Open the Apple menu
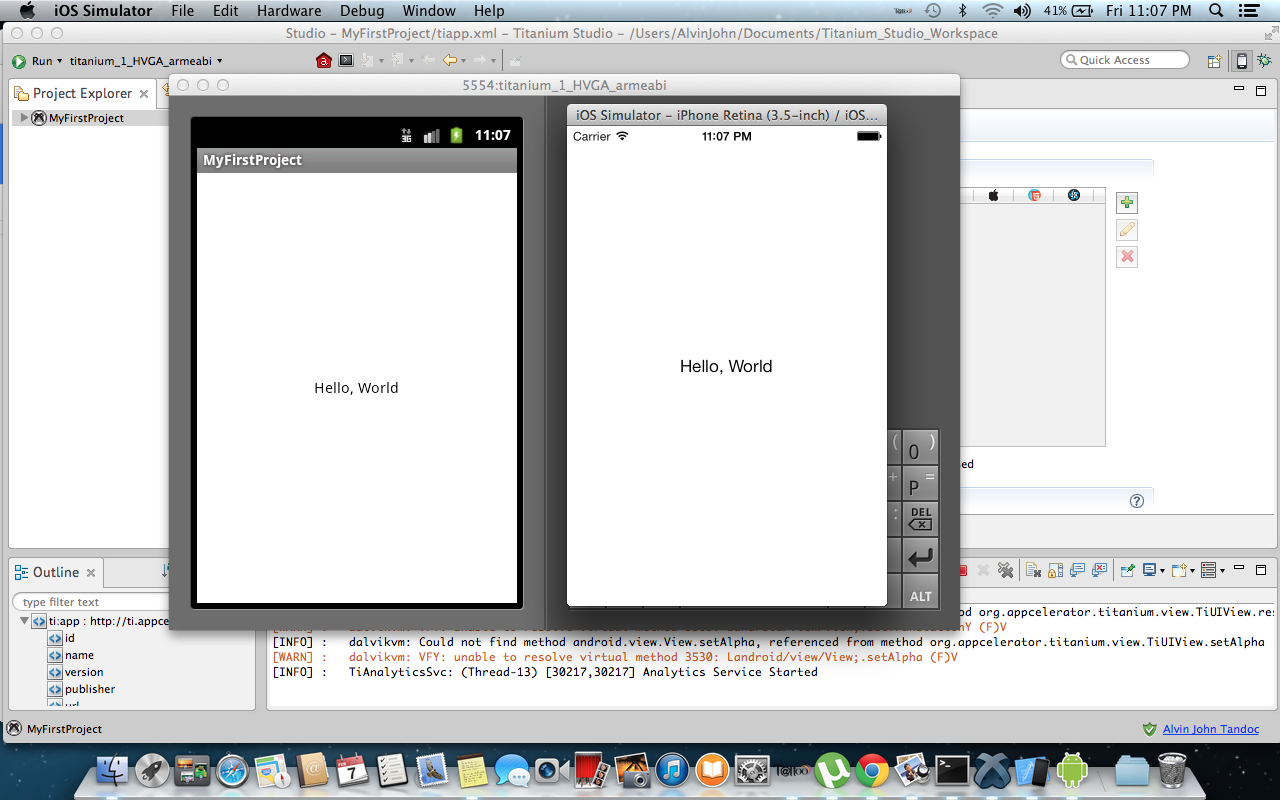 click(x=26, y=11)
